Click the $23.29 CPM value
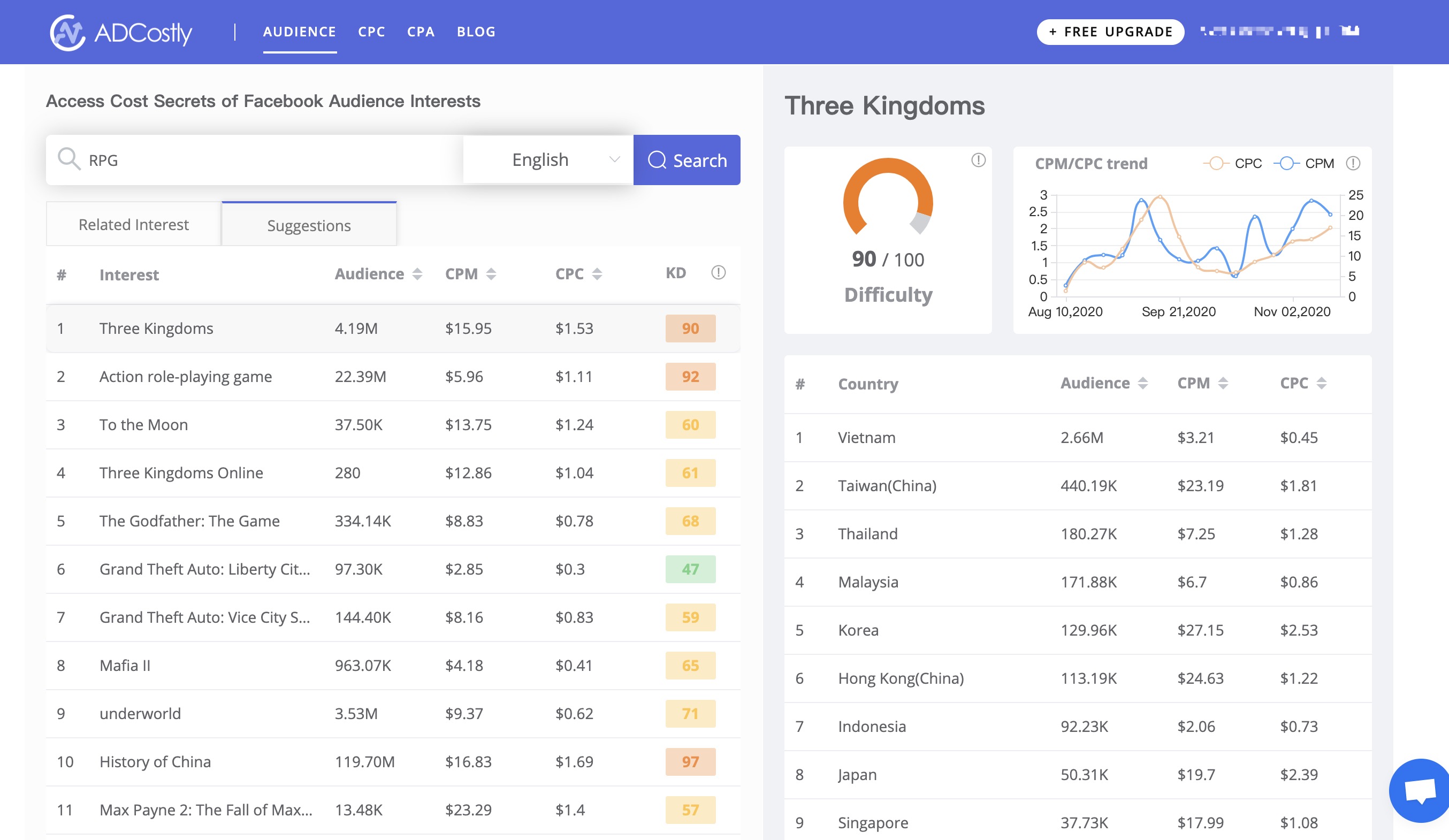The height and width of the screenshot is (840, 1449). pyautogui.click(x=468, y=810)
